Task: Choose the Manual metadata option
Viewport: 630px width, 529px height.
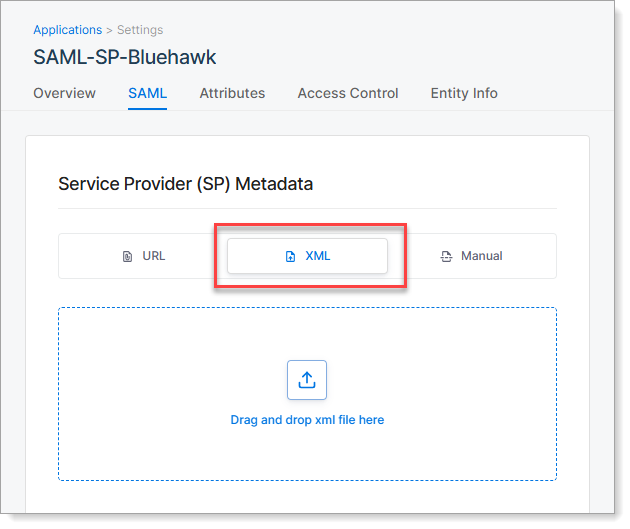Action: [471, 256]
